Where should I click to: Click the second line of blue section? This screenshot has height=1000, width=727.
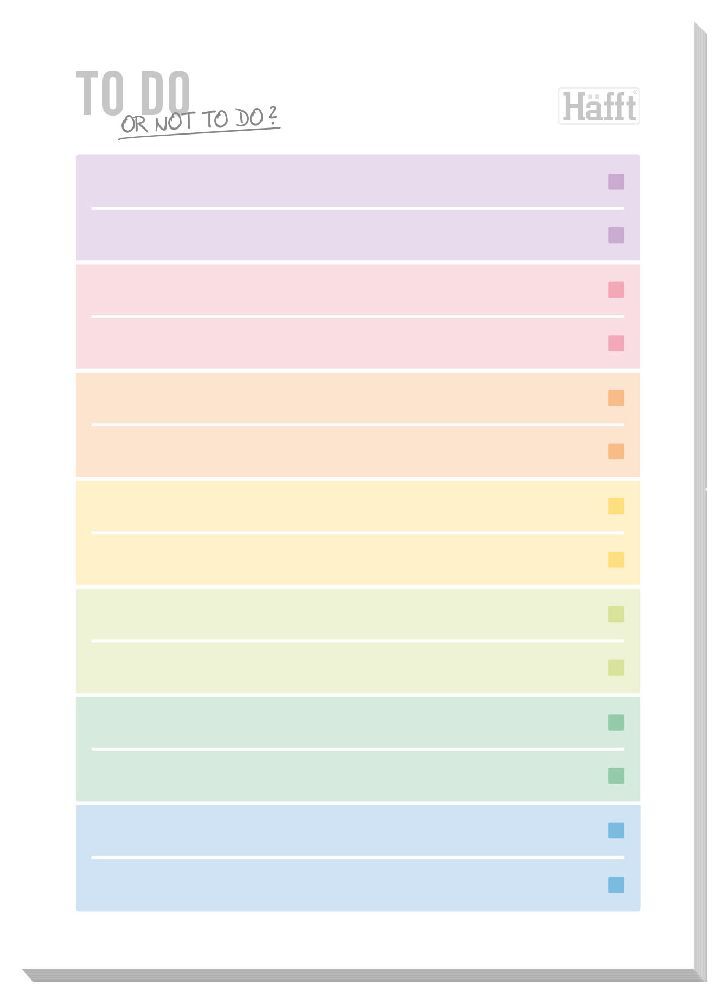(349, 885)
